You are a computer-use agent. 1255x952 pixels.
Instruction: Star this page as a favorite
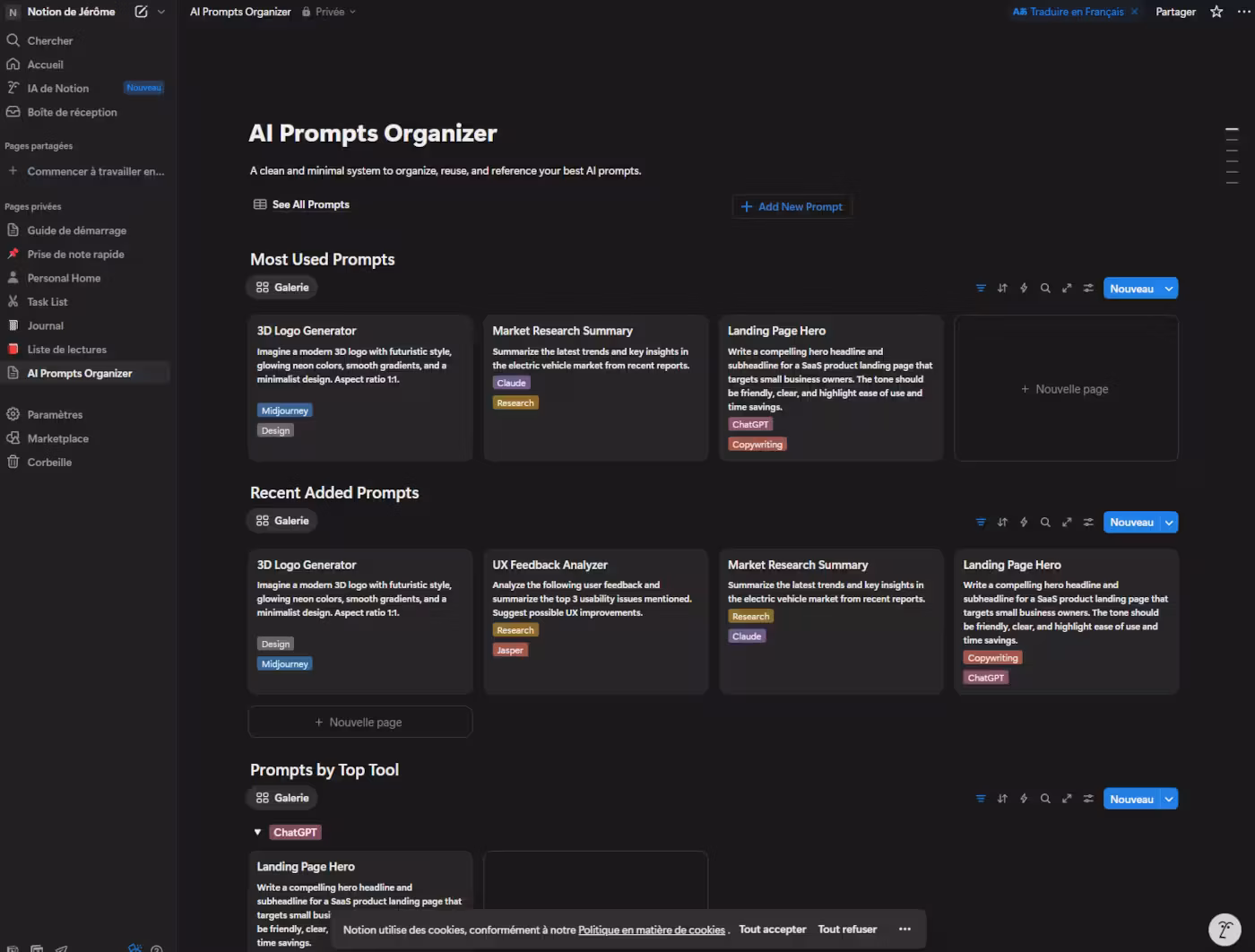point(1216,12)
